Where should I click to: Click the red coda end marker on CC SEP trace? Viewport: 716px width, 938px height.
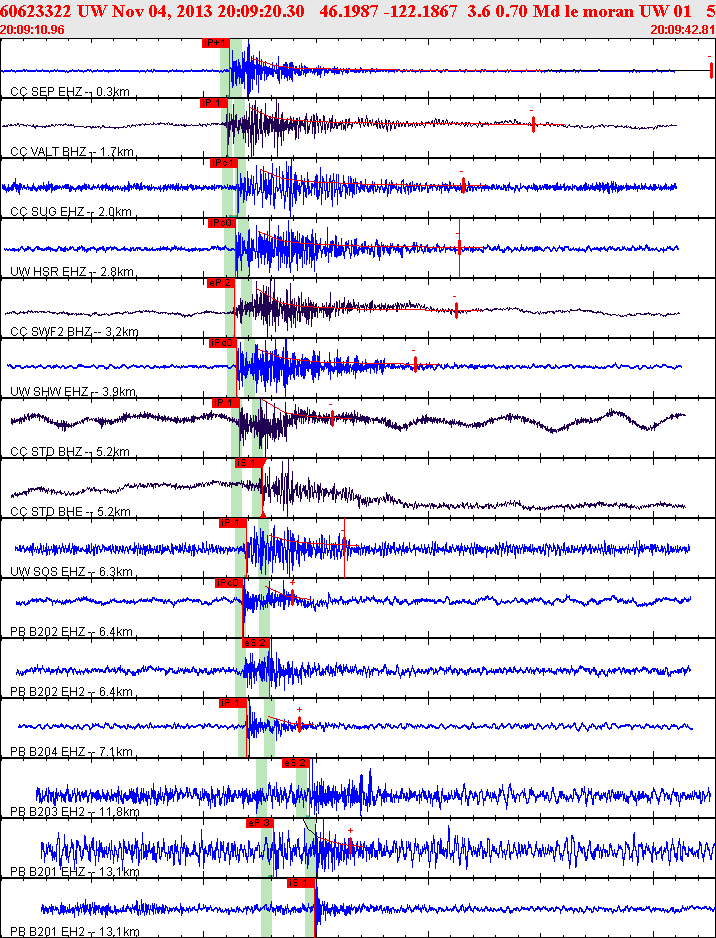click(x=711, y=70)
